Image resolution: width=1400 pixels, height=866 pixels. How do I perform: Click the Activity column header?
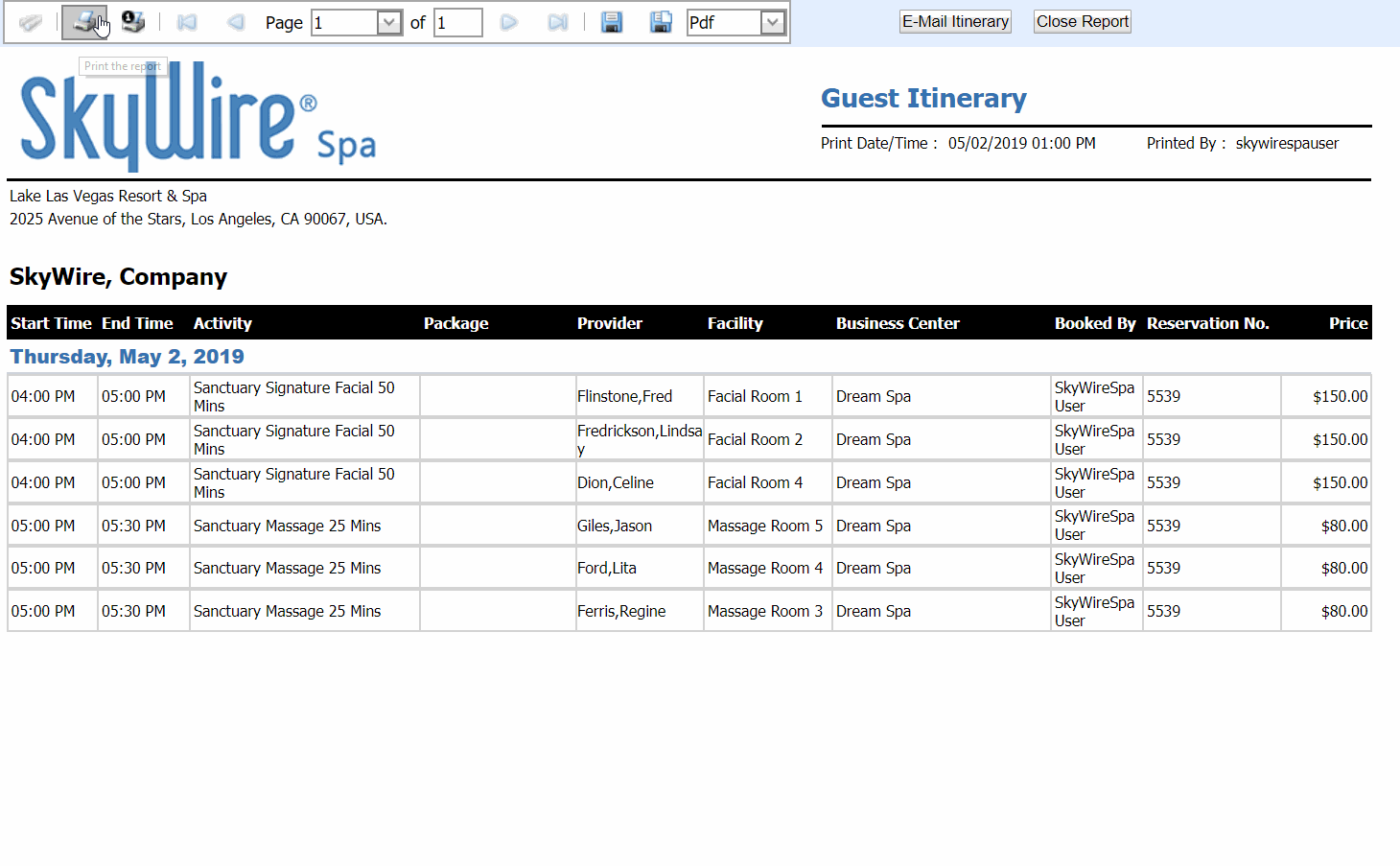coord(222,323)
